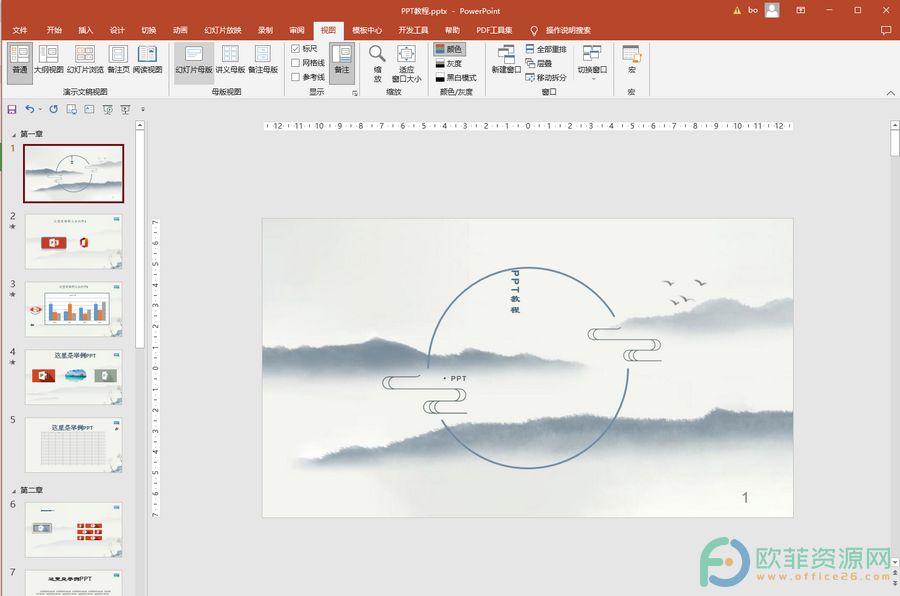Click Move Split (移动拆分)
Screen dimensions: 900x596
pos(546,78)
